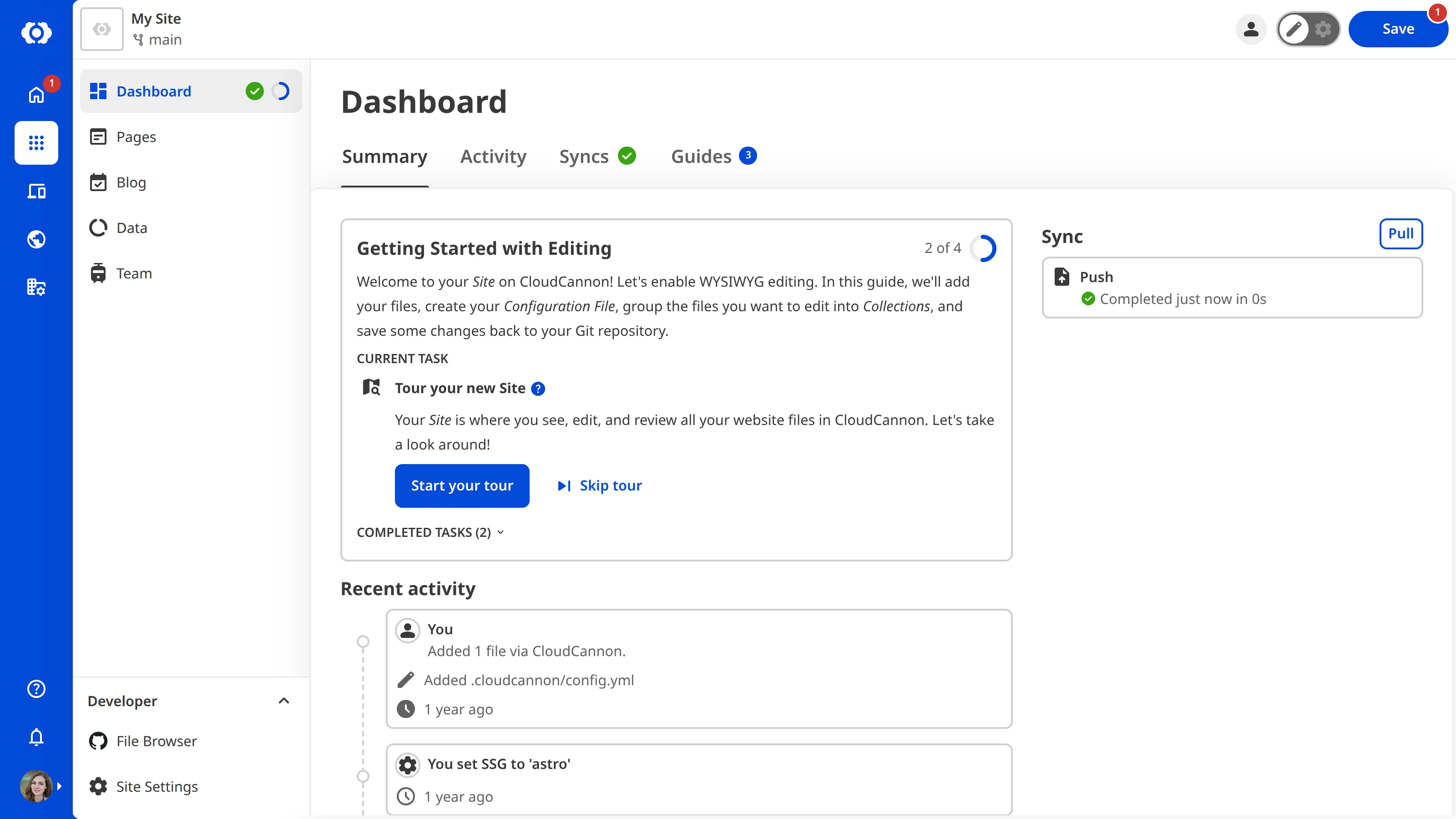Screen dimensions: 1456x819
Task: Click the green check status on Dashboard item
Action: 254,91
